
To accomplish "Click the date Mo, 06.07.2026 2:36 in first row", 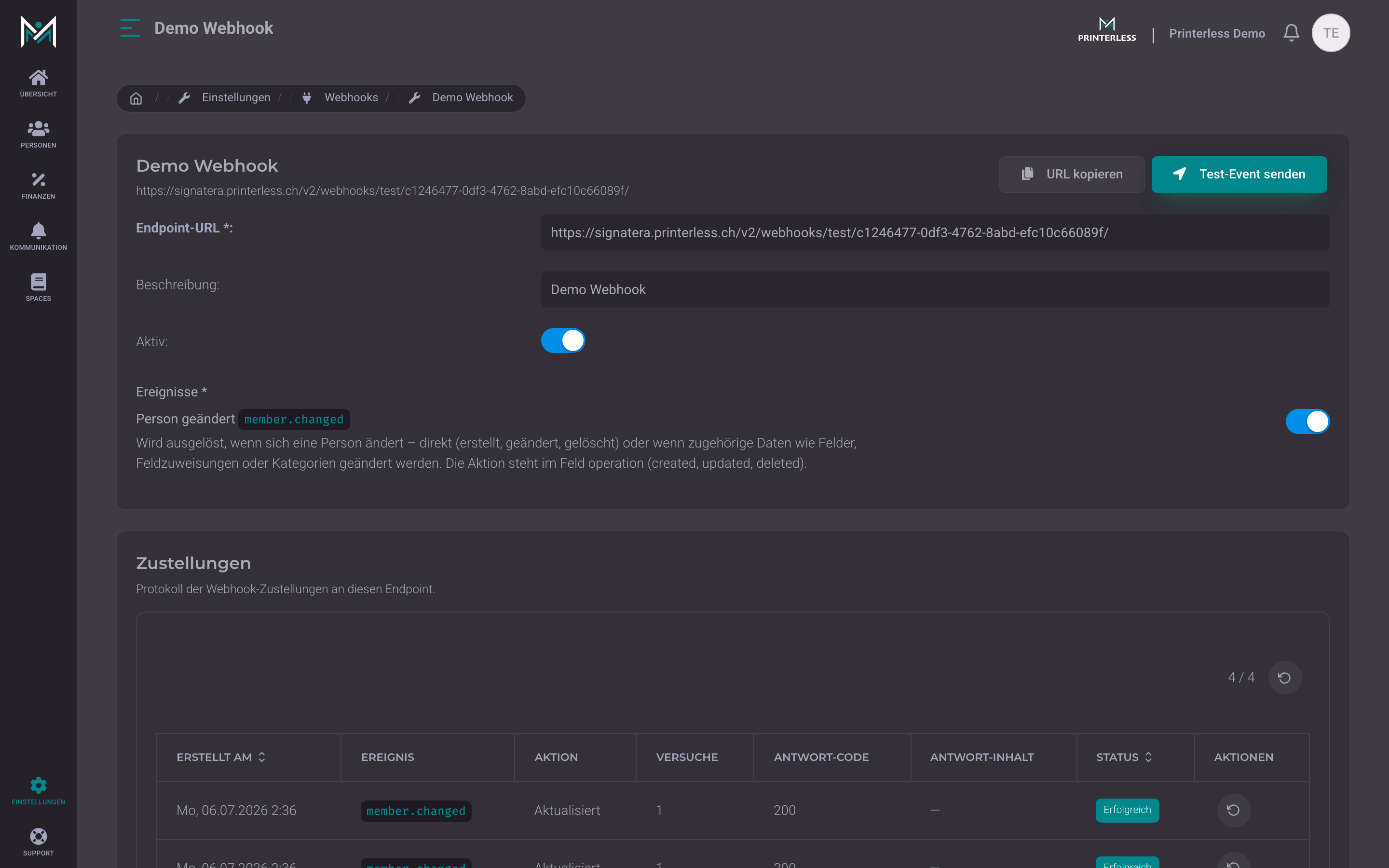I will point(236,810).
